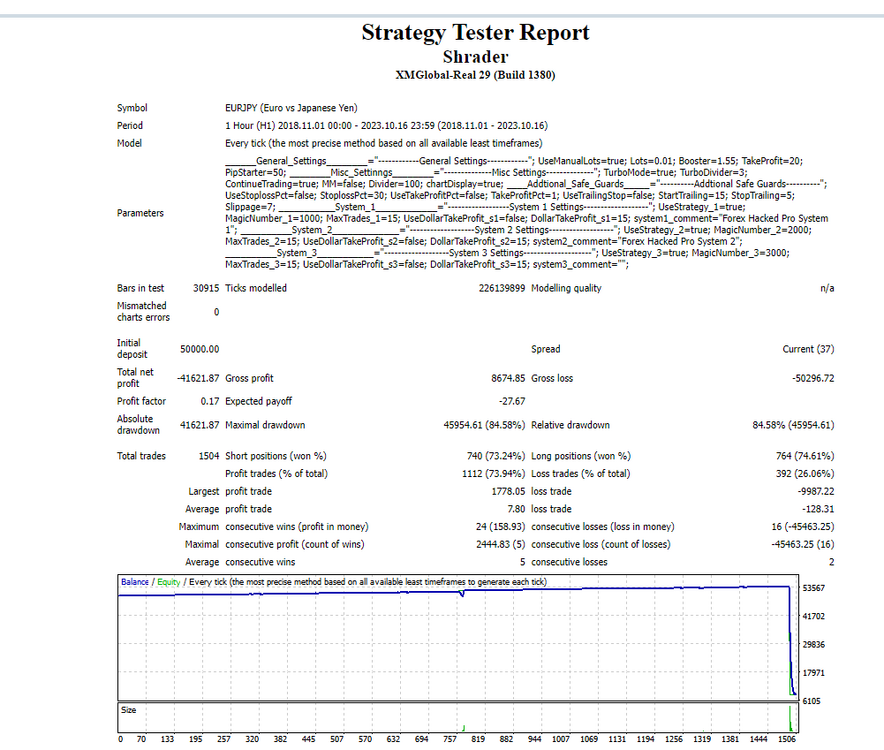Click the Expected payoff label
This screenshot has height=750, width=884.
pyautogui.click(x=259, y=402)
